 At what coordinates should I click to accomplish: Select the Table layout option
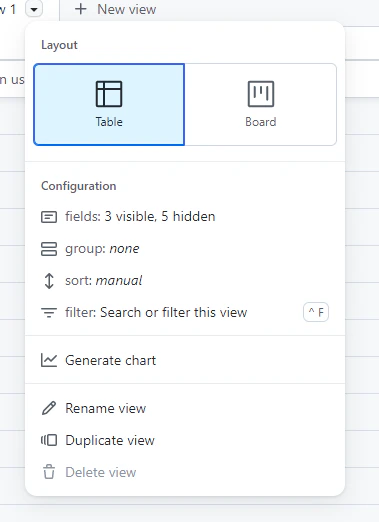click(109, 104)
